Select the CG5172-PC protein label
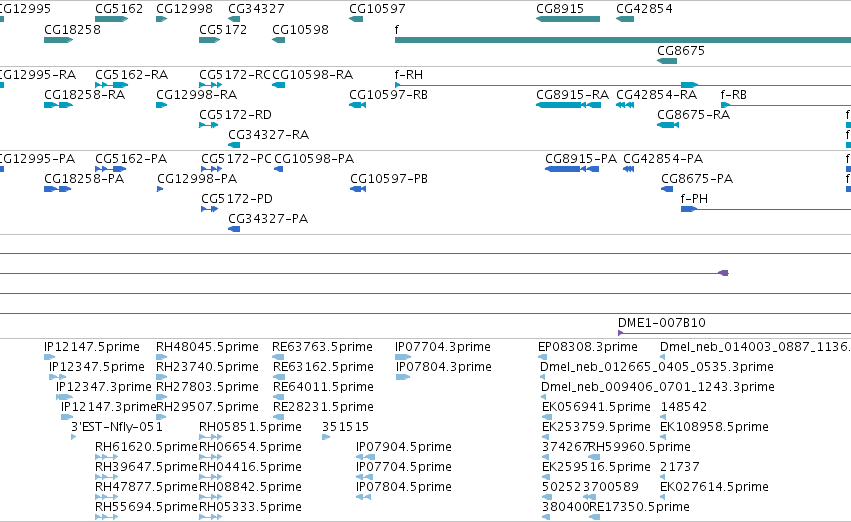 [x=236, y=158]
